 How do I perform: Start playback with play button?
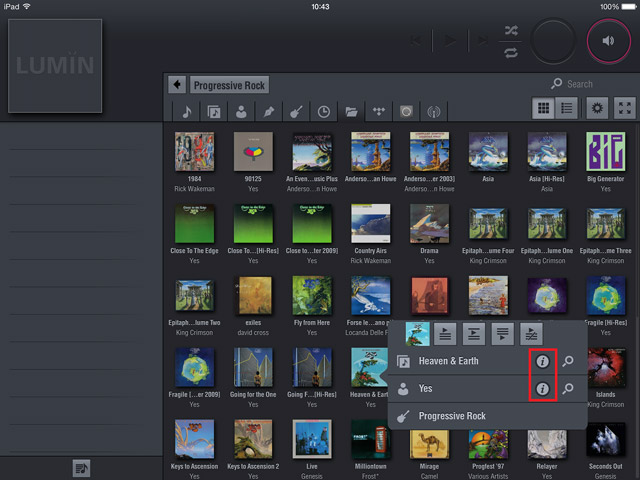pyautogui.click(x=451, y=40)
